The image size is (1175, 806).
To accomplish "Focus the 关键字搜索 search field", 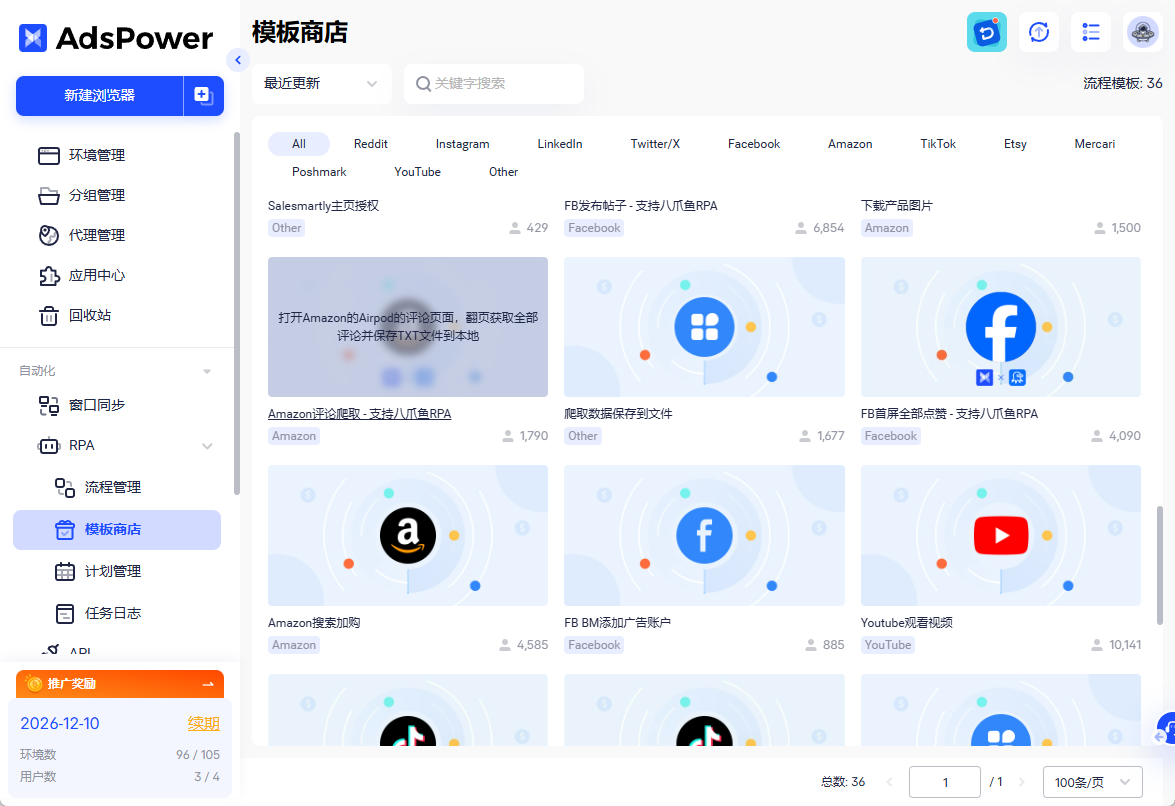I will [494, 84].
